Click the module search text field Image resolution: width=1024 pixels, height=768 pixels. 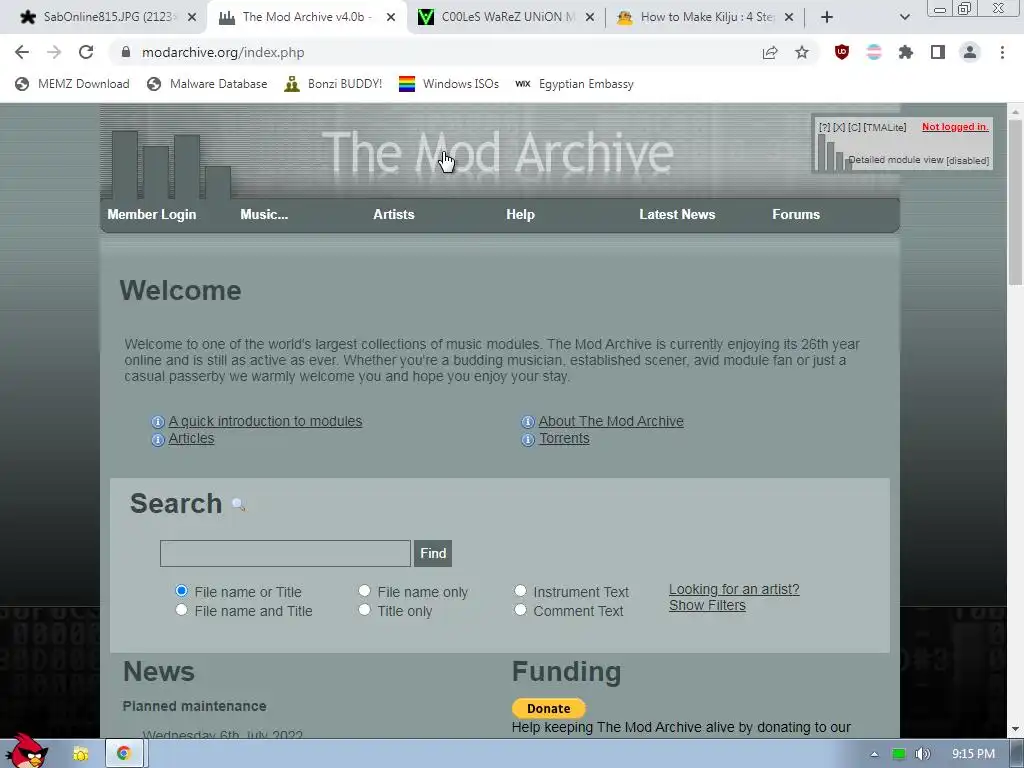285,553
